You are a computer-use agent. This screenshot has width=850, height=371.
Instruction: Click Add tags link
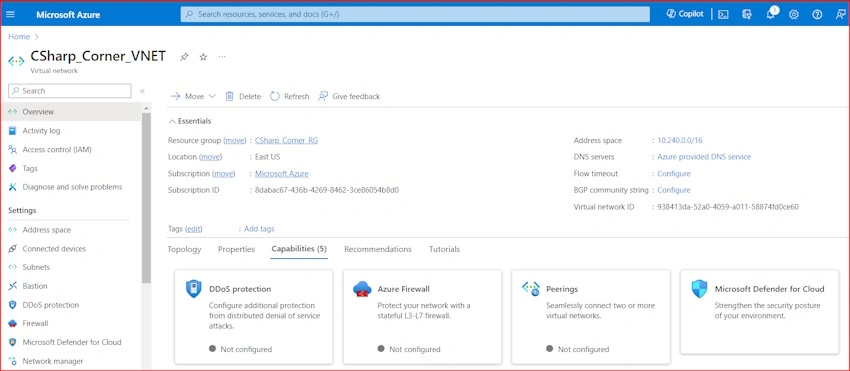[259, 229]
